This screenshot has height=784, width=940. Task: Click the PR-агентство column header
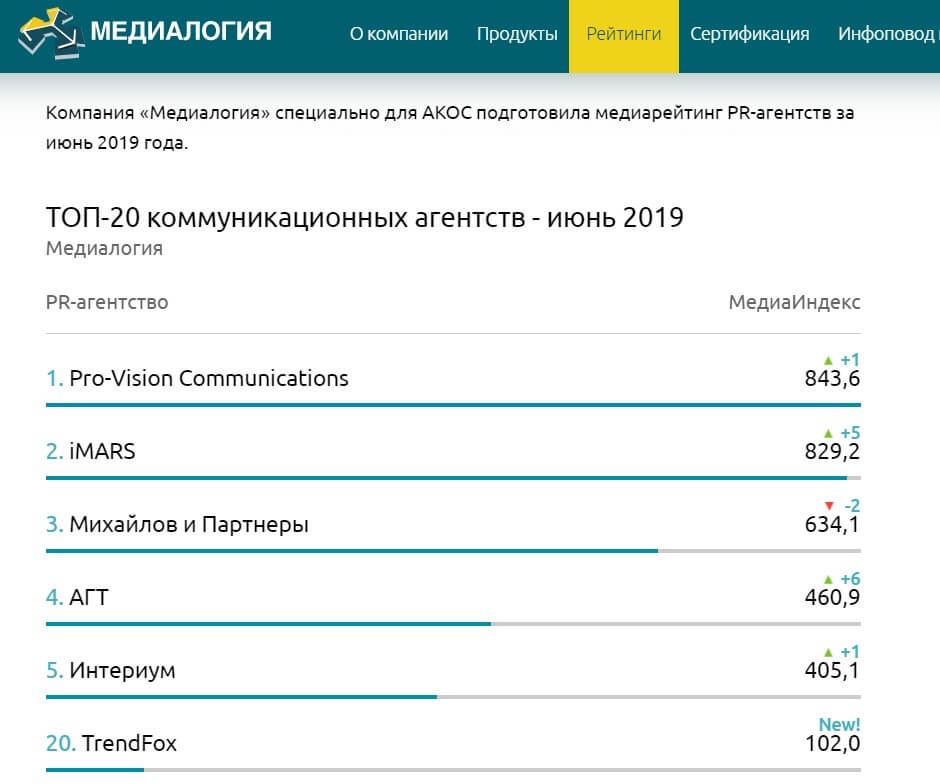[x=107, y=302]
